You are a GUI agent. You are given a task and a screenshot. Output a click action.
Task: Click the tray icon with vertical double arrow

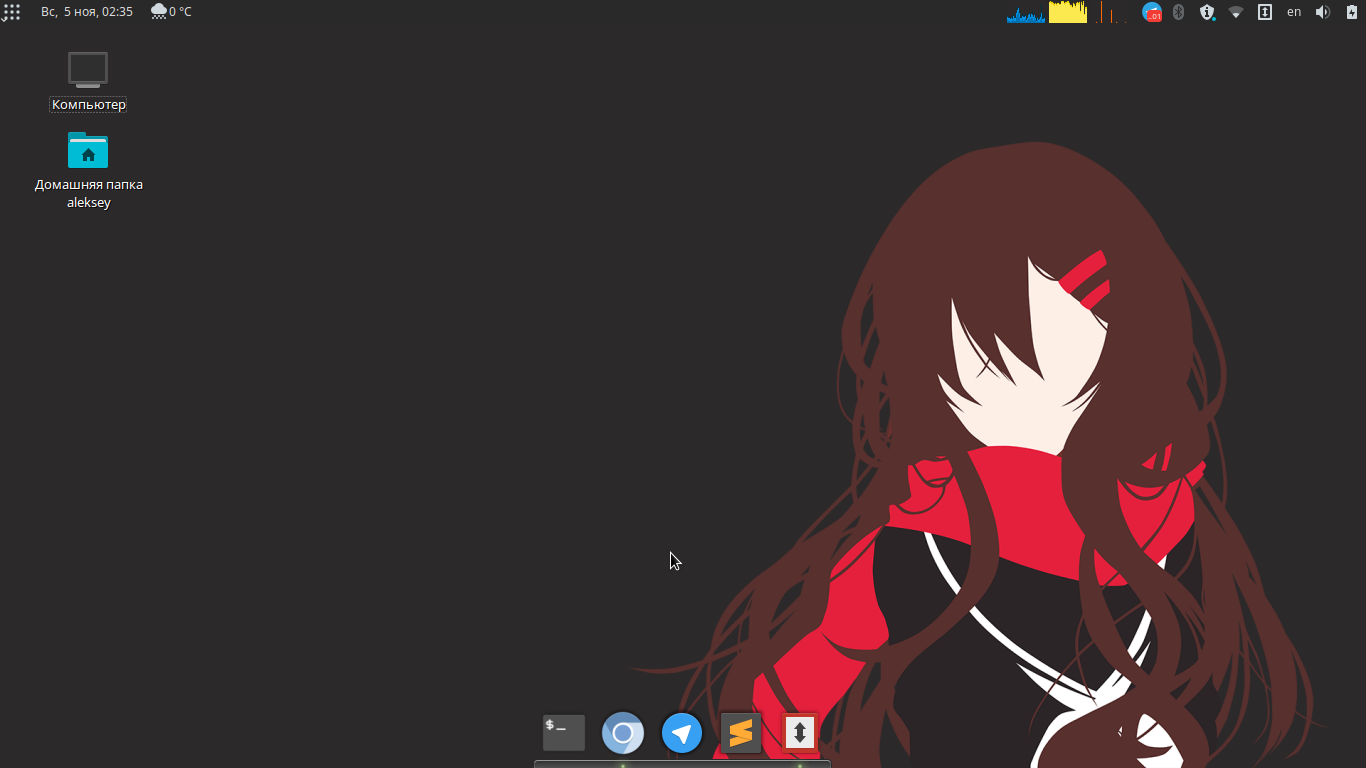point(1265,12)
